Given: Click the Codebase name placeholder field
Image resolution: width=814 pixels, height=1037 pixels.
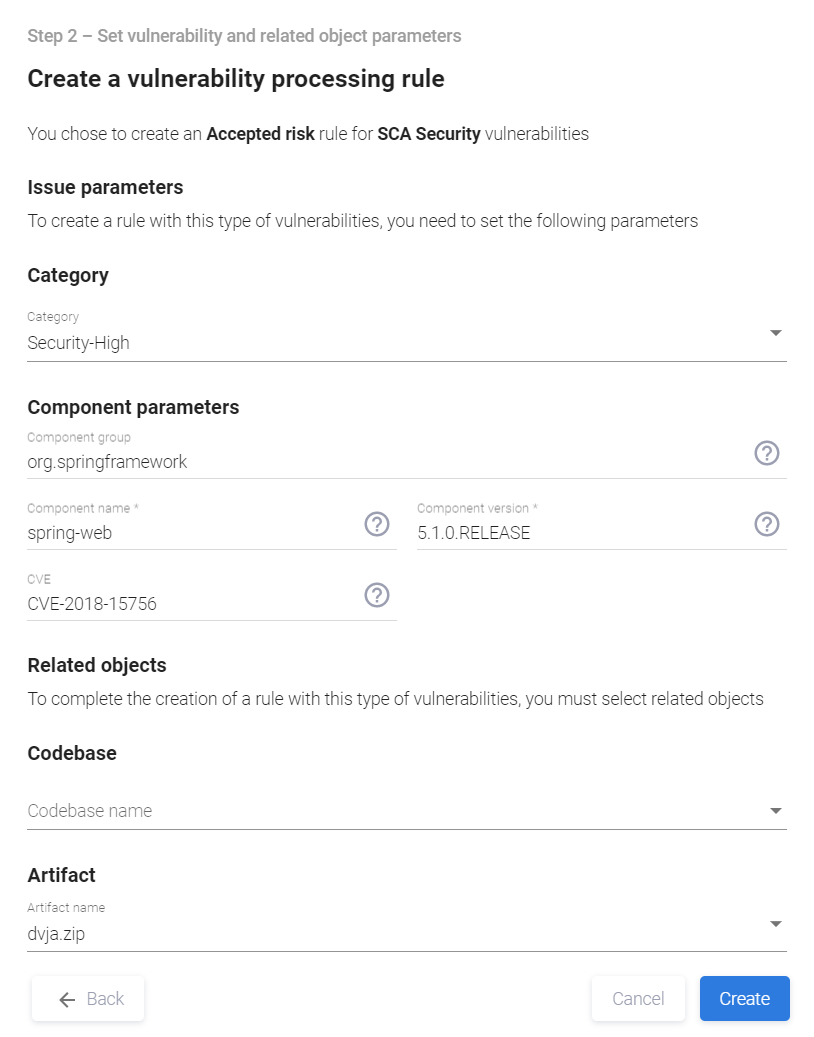Looking at the screenshot, I should tap(90, 811).
